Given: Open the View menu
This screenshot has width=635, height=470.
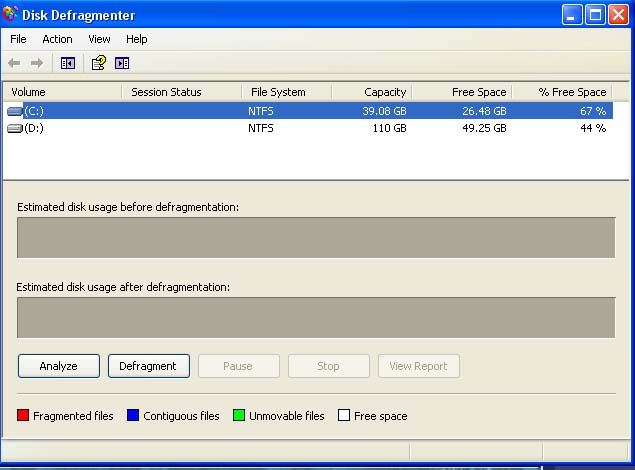Looking at the screenshot, I should 99,39.
